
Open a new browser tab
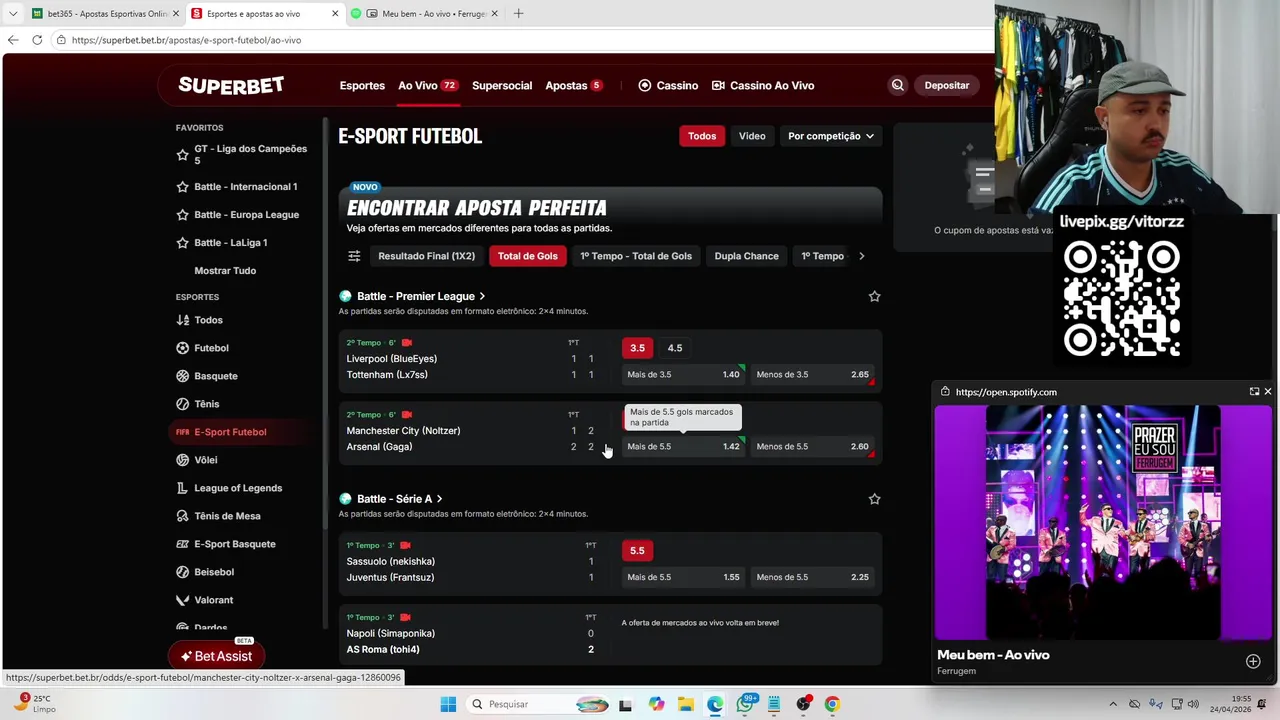(518, 14)
